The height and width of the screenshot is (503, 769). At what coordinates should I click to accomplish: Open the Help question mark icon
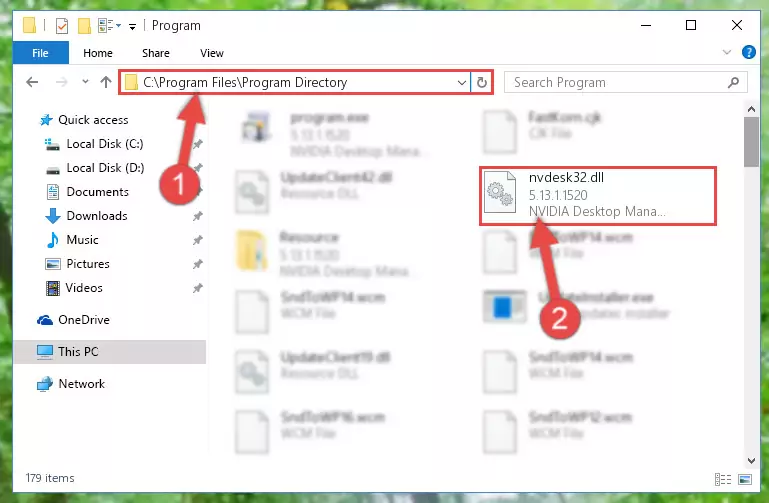748,52
